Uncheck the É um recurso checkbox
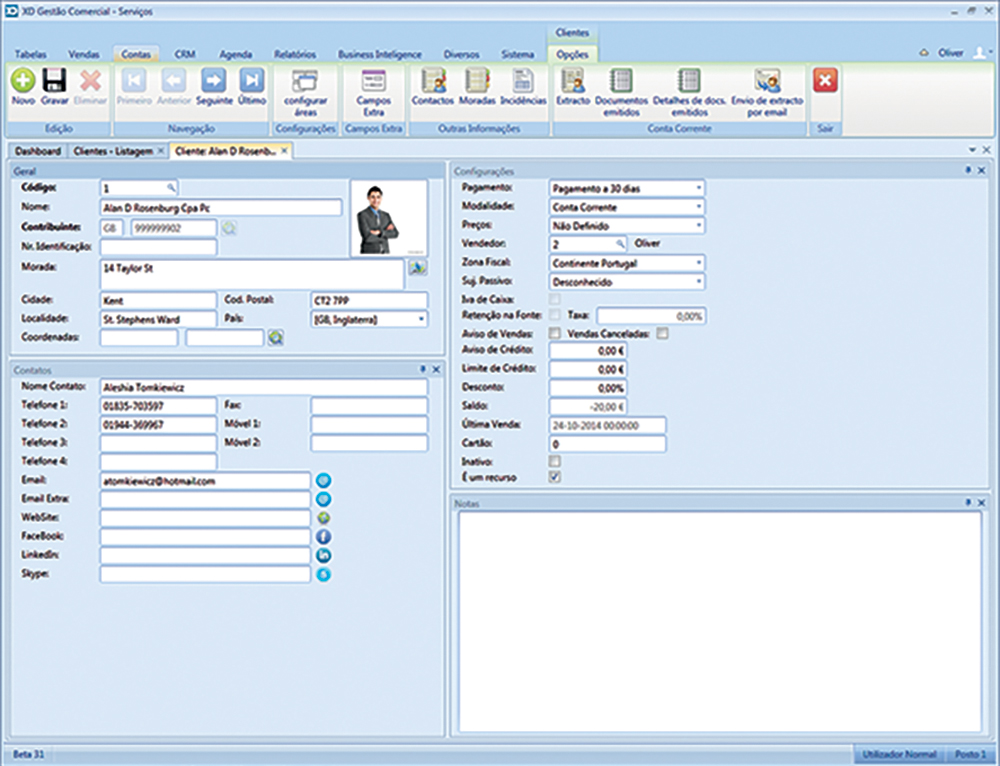 (555, 477)
